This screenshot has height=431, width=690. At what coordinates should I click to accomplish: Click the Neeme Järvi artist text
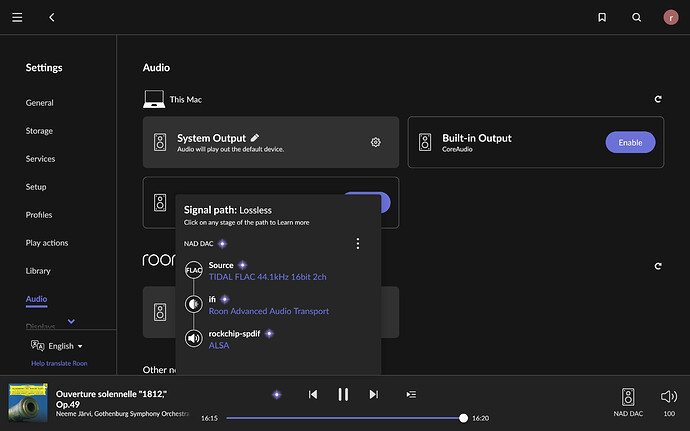tap(122, 414)
